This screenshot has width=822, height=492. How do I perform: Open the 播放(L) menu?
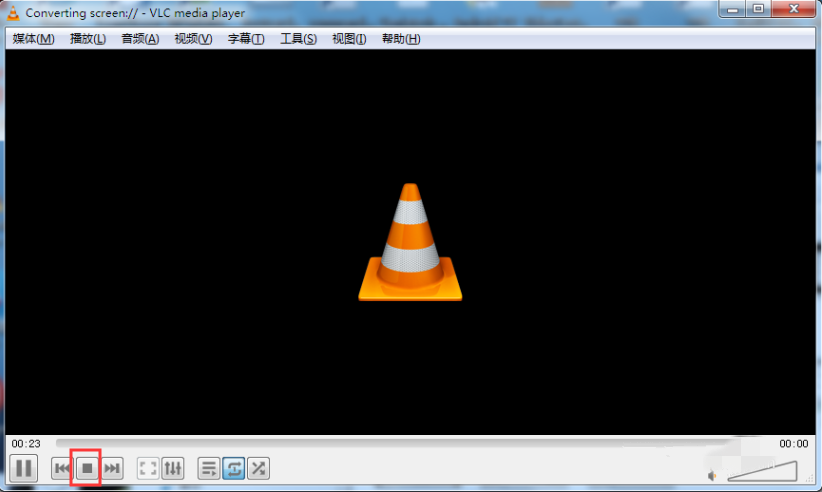88,39
